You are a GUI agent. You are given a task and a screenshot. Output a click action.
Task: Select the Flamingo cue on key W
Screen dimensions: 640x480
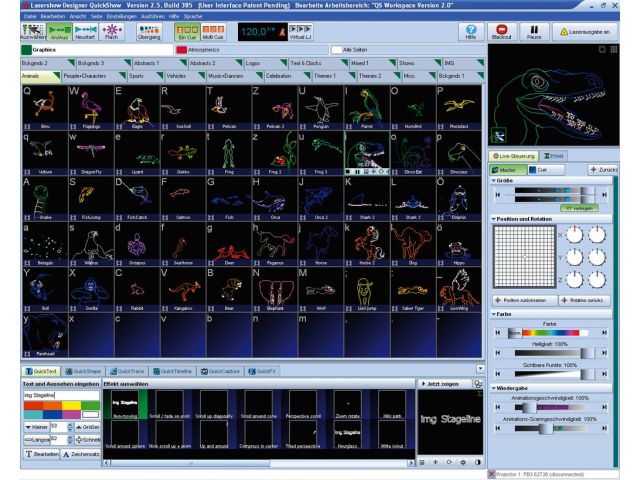click(91, 107)
